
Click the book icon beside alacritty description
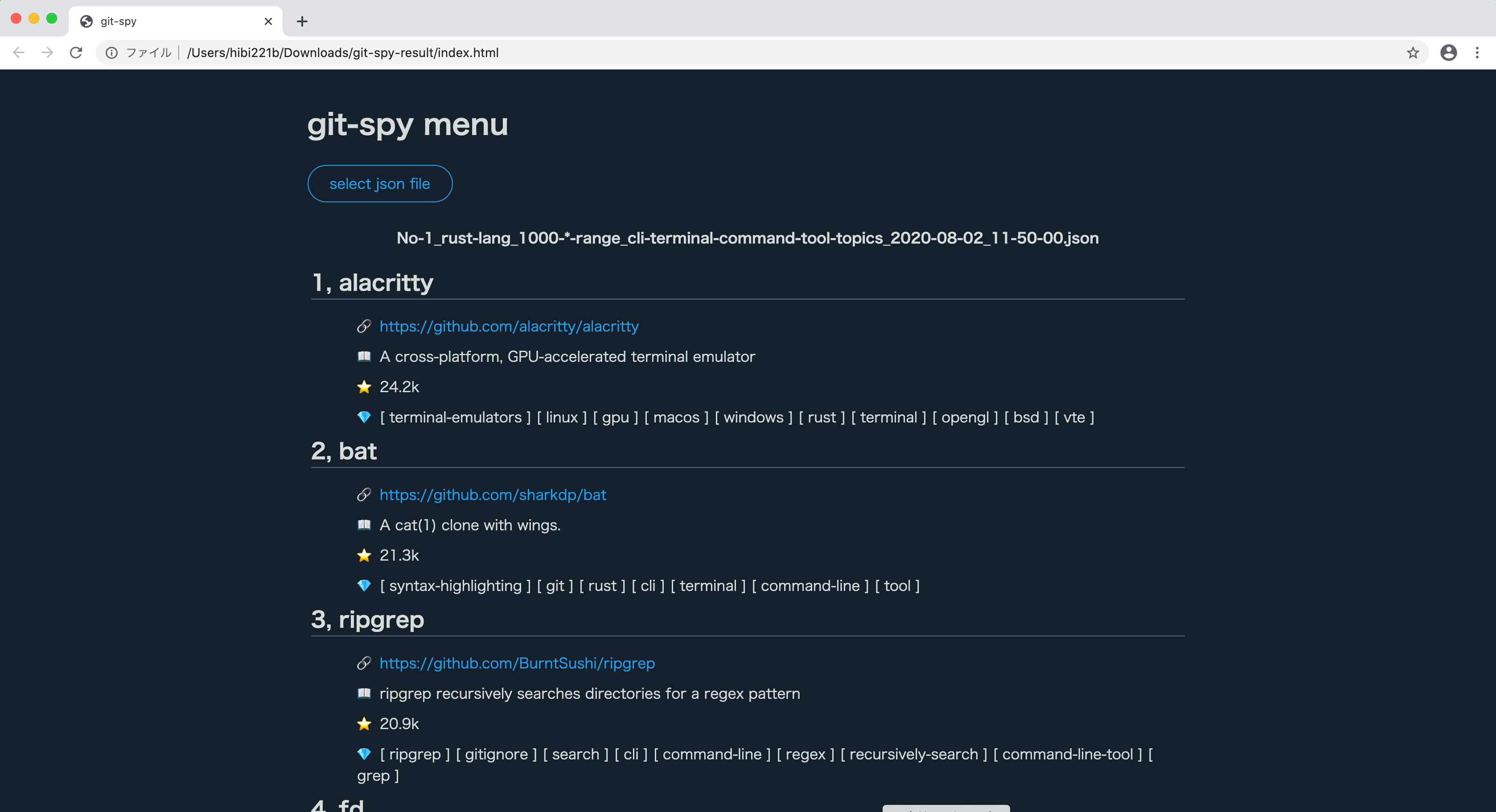[364, 357]
